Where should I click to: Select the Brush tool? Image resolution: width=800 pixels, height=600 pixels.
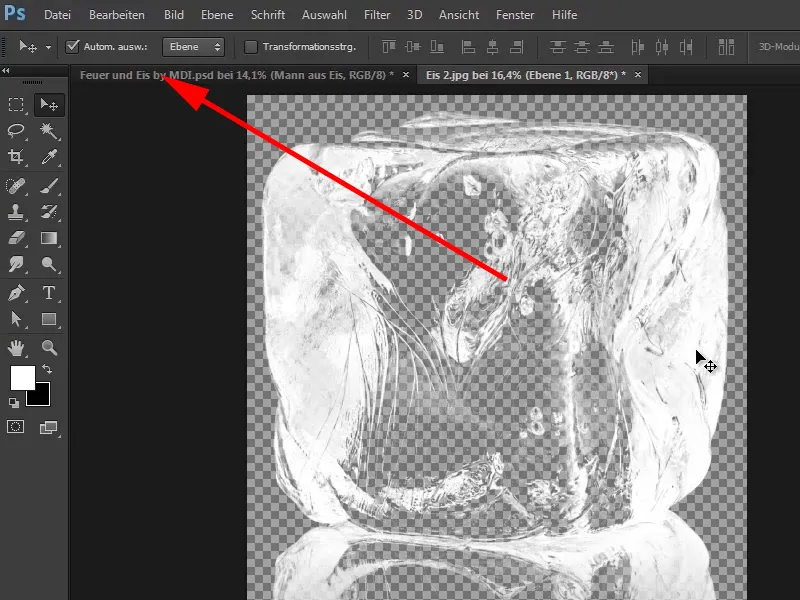(49, 186)
